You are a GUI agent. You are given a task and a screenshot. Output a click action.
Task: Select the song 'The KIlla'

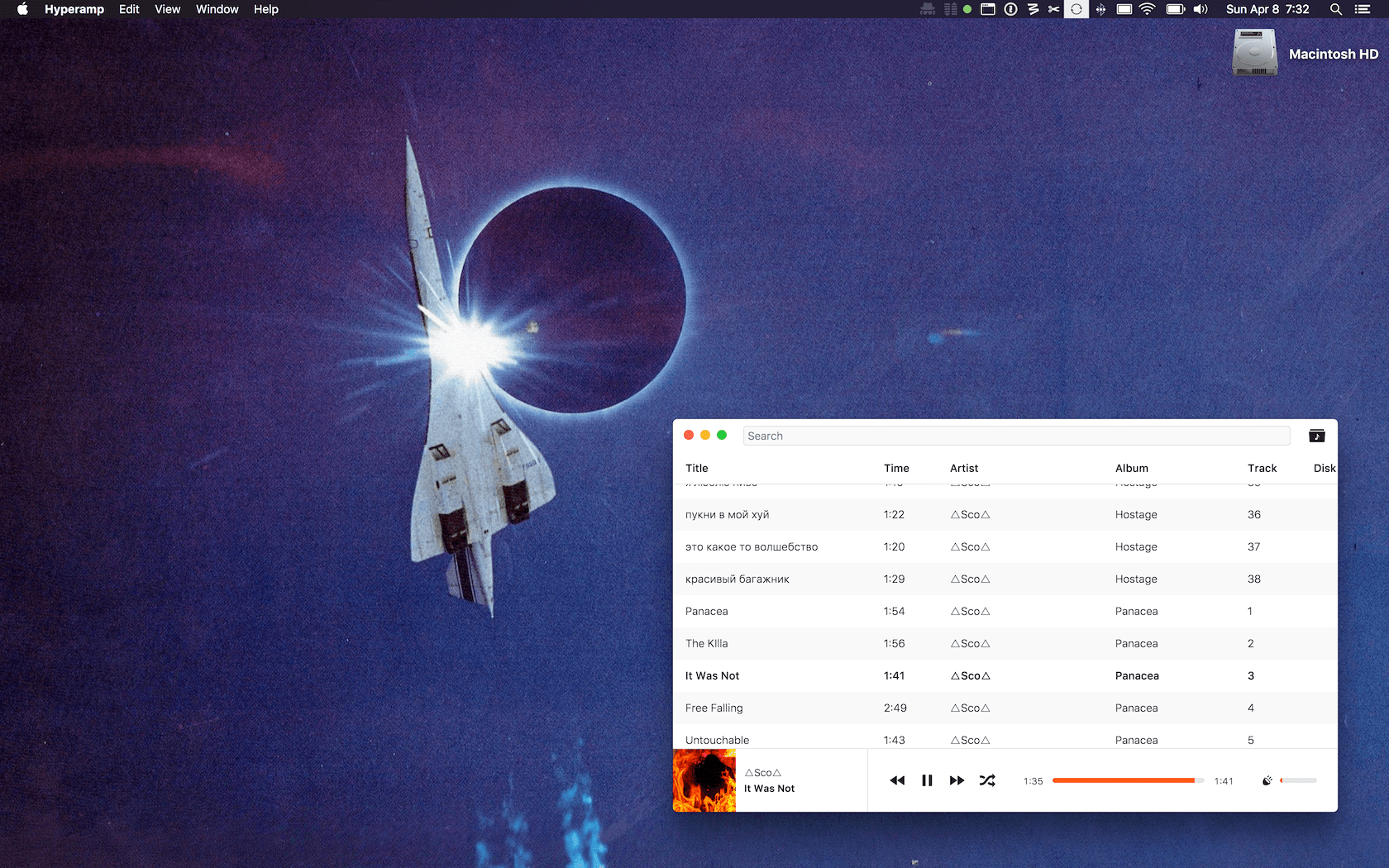[x=1005, y=643]
